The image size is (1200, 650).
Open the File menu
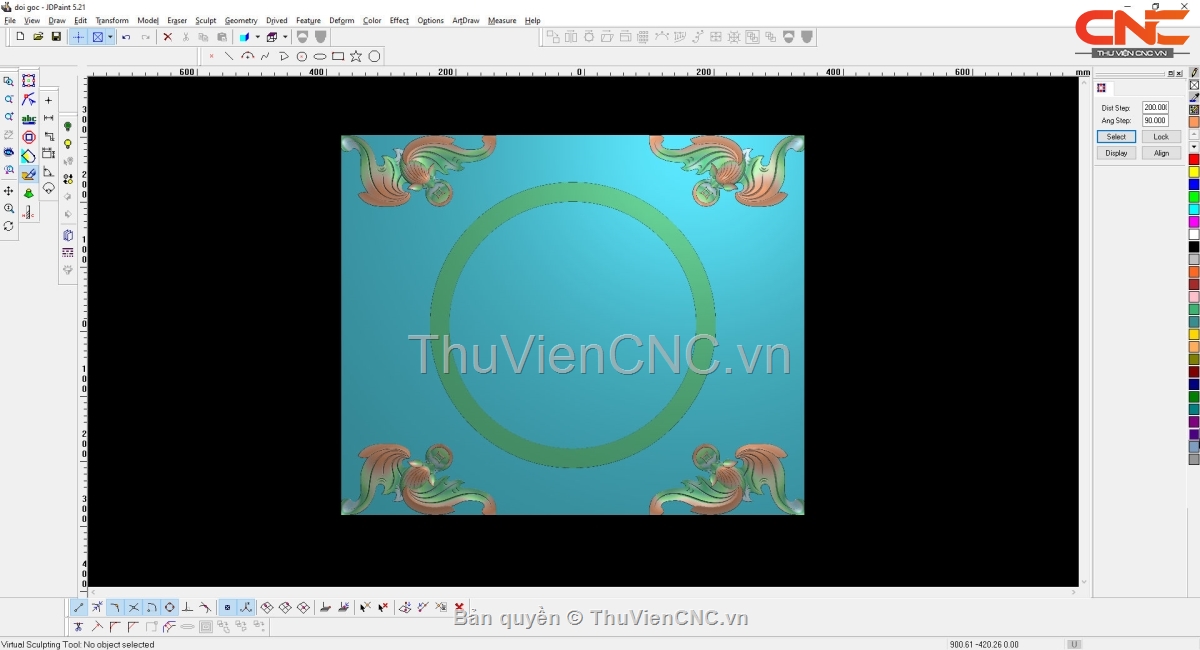(x=10, y=20)
